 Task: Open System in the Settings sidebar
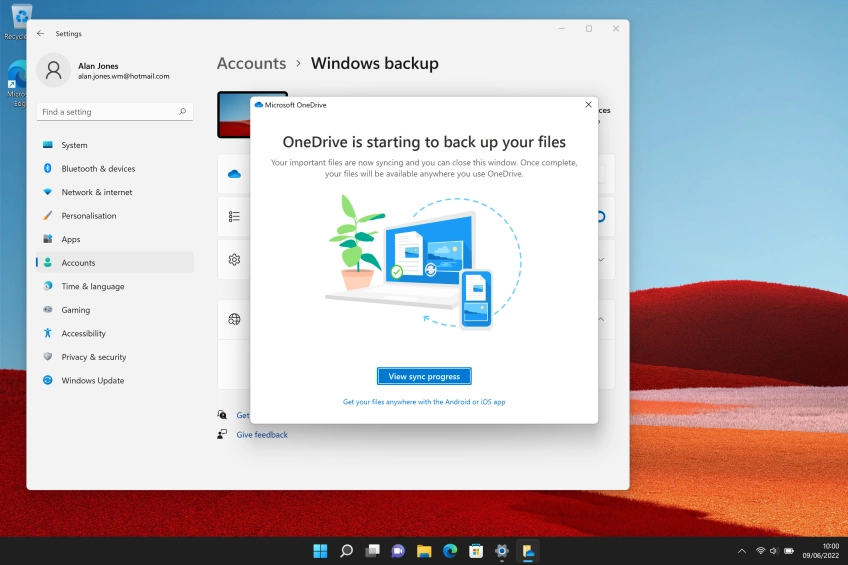(74, 145)
